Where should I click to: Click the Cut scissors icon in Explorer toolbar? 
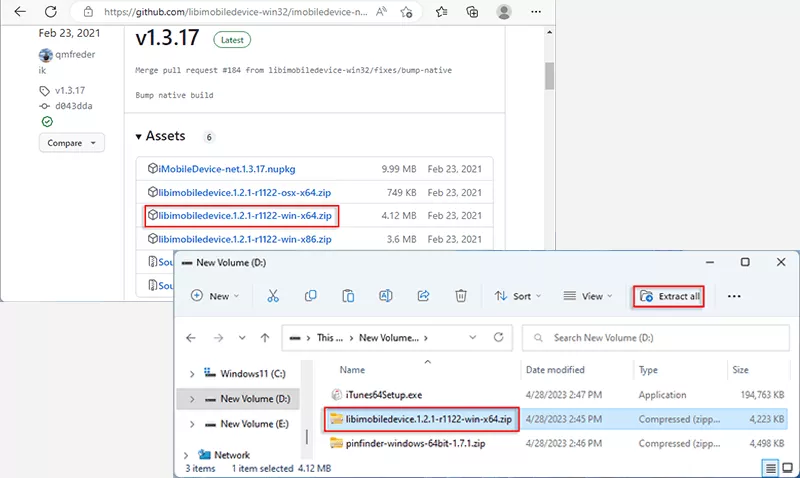pyautogui.click(x=273, y=296)
